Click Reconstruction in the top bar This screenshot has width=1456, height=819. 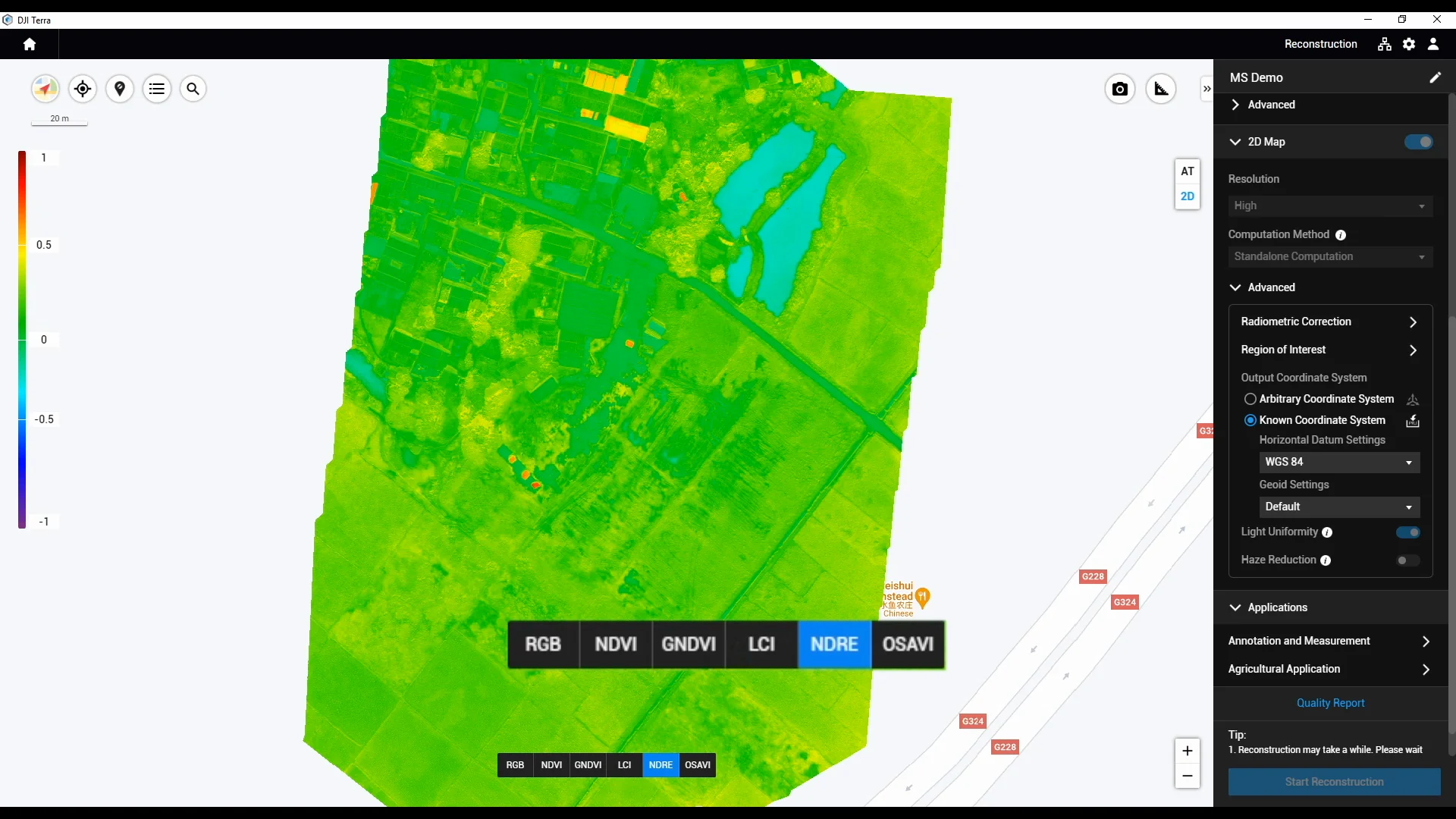pyautogui.click(x=1320, y=44)
